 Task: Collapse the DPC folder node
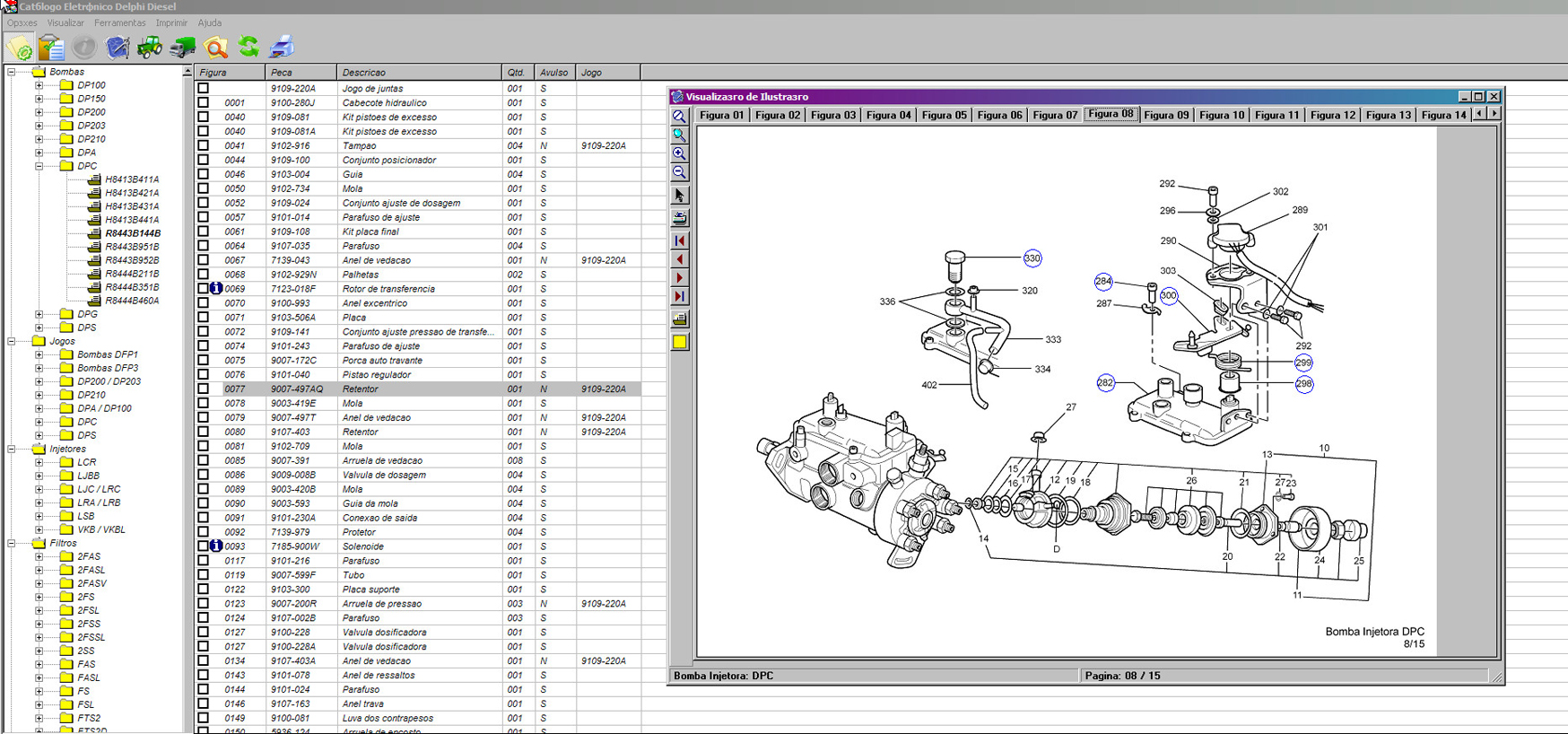coord(39,166)
